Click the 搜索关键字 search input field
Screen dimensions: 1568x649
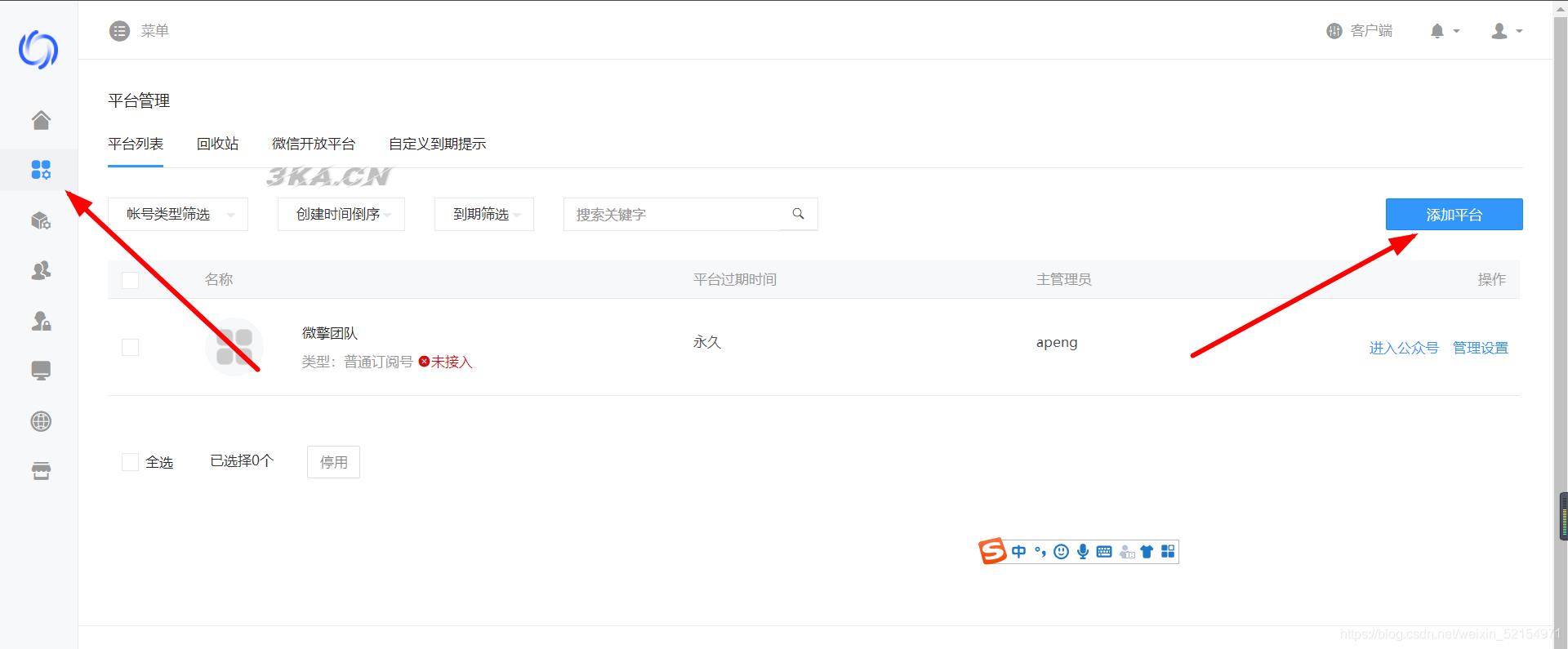click(674, 214)
